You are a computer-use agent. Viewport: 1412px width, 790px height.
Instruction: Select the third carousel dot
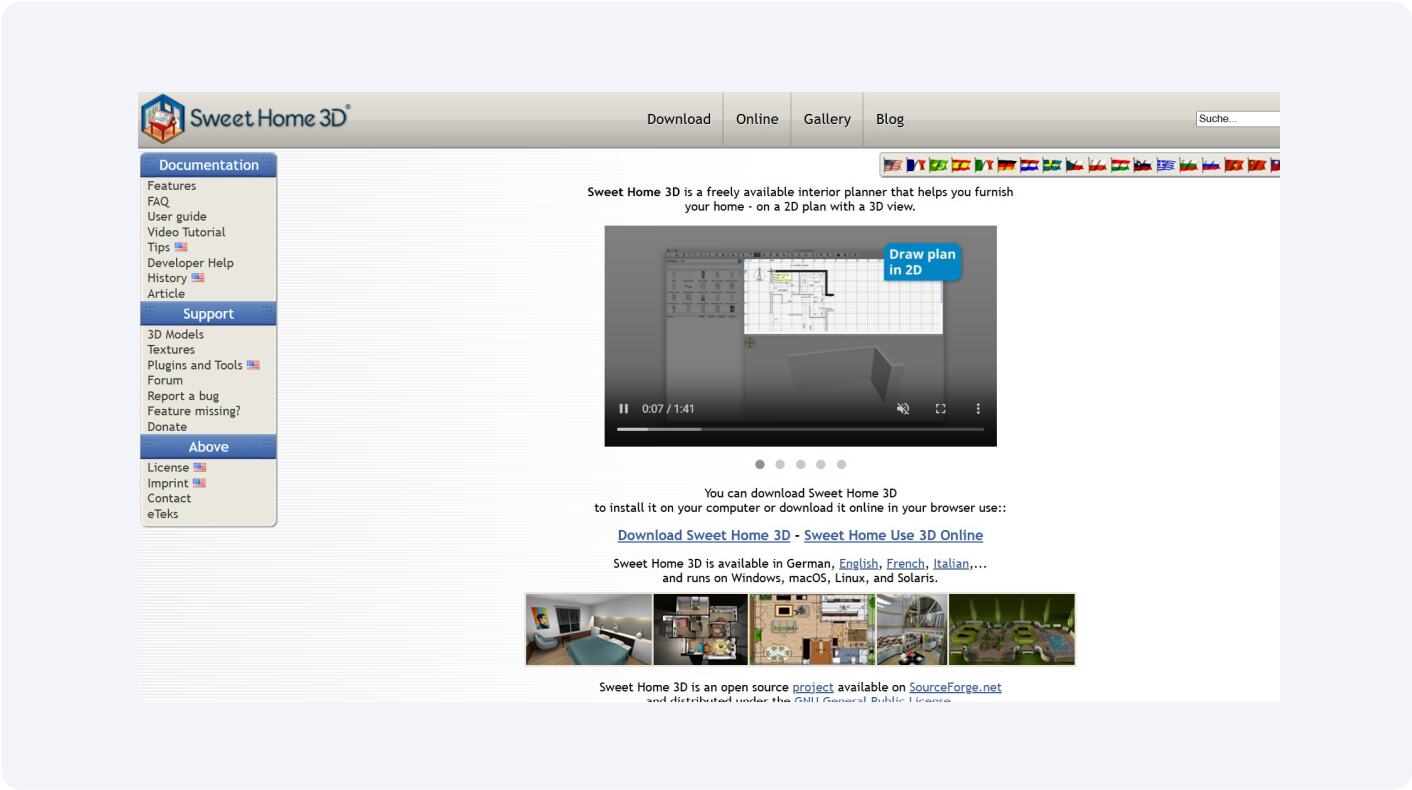(x=800, y=464)
